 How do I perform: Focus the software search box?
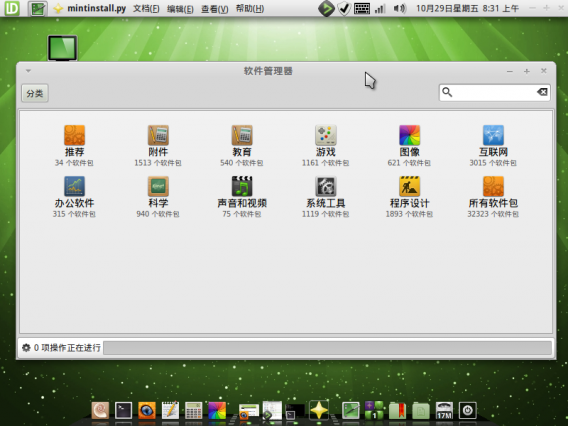pos(494,92)
